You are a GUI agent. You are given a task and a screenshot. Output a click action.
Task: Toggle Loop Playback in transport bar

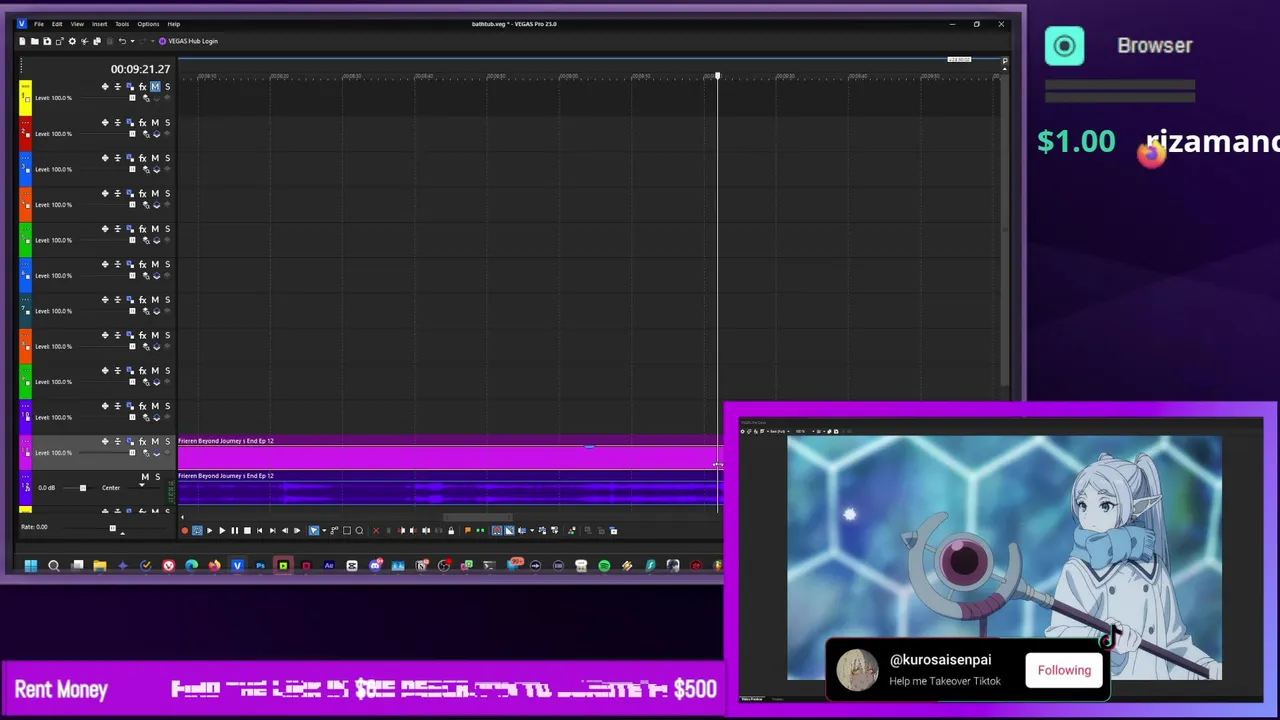click(x=197, y=530)
